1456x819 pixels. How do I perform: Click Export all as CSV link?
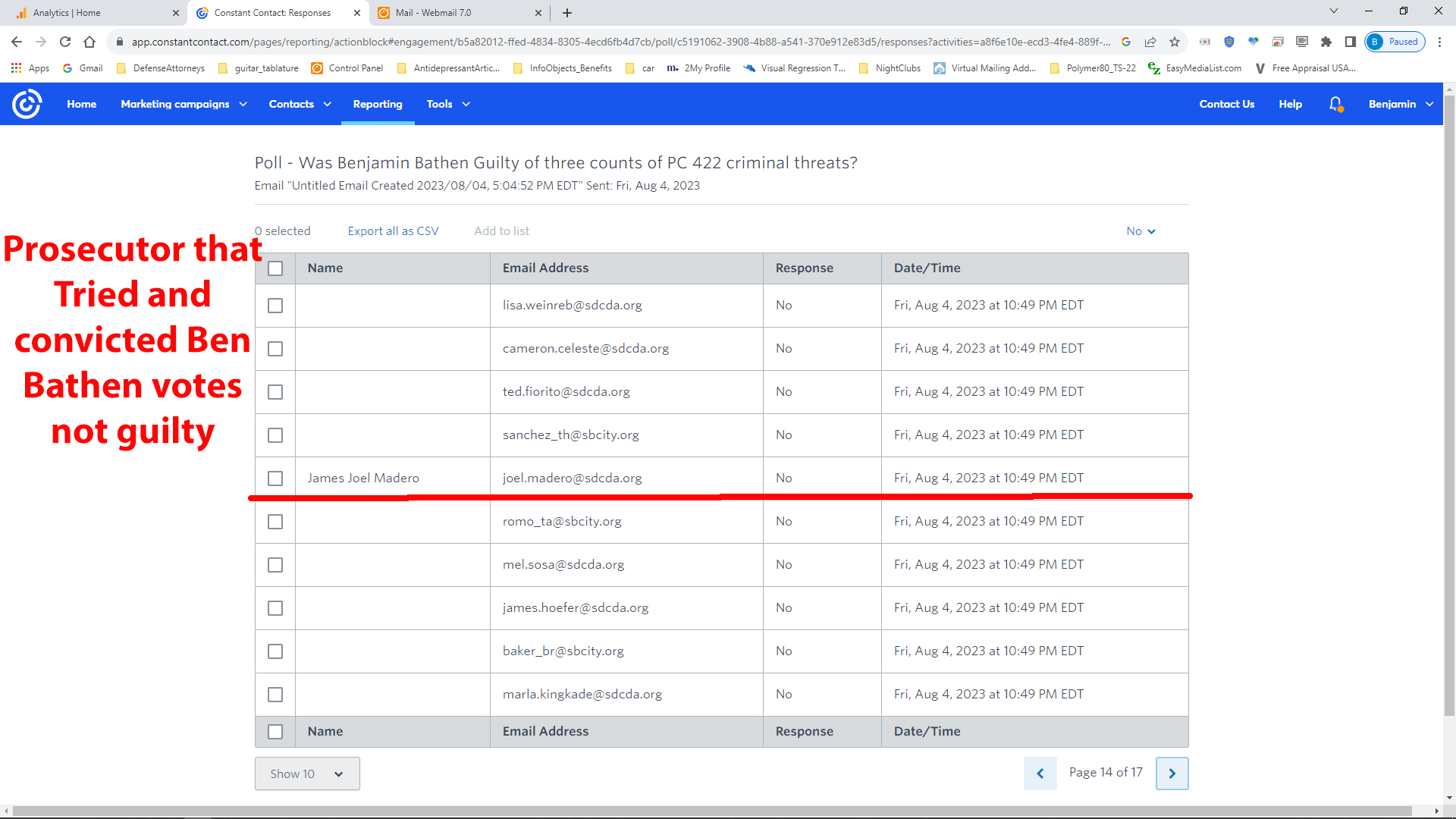(393, 231)
